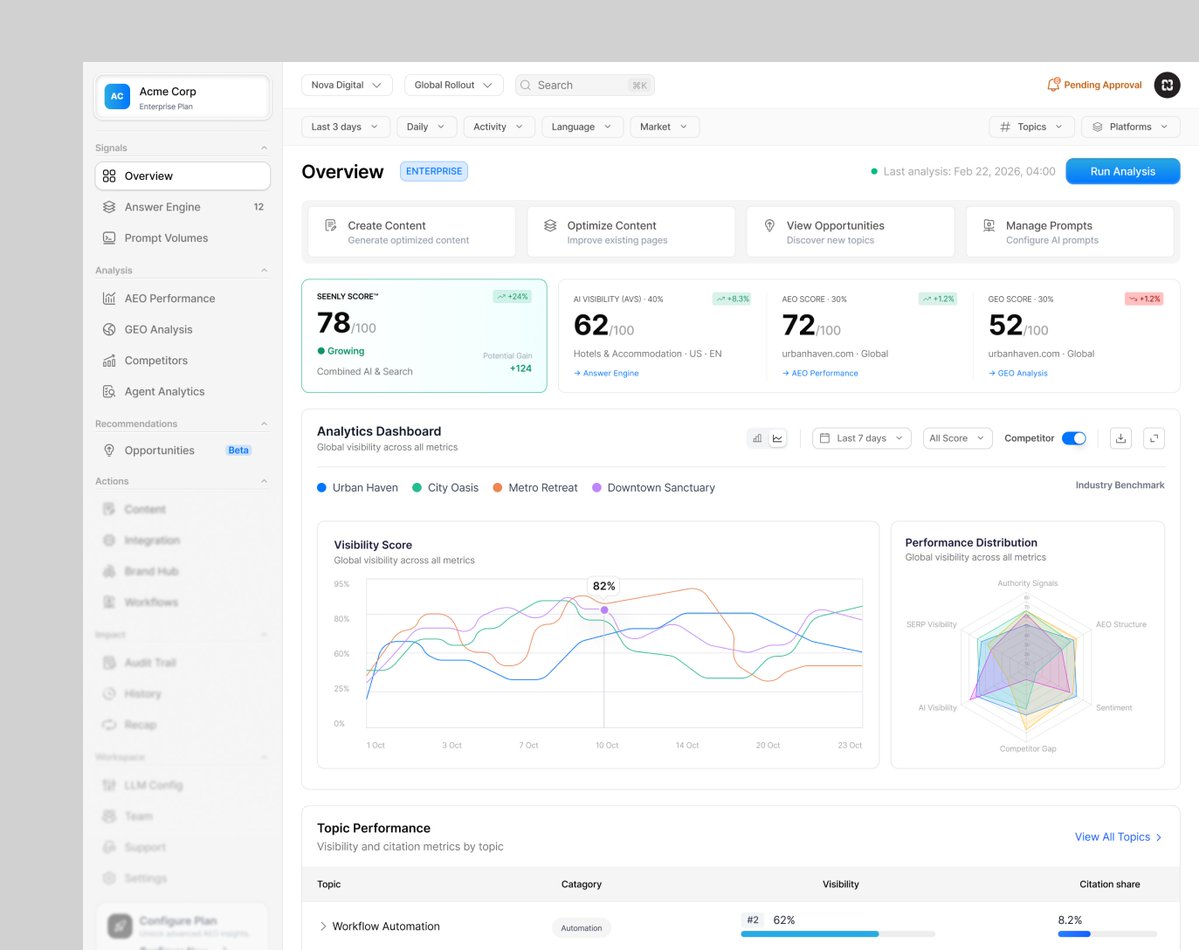Open the Nova Digital dropdown
Image resolution: width=1199 pixels, height=950 pixels.
point(346,85)
